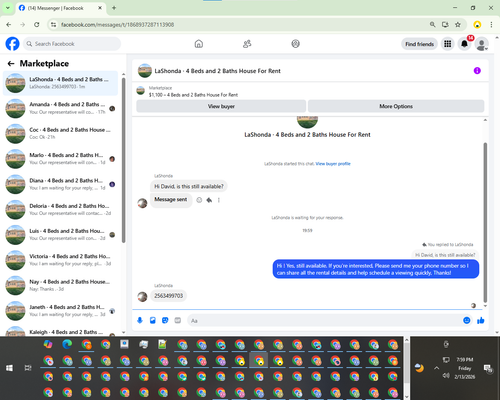Open Chrome profile avatar icon
Viewport: 500px width, 400px height.
(477, 25)
